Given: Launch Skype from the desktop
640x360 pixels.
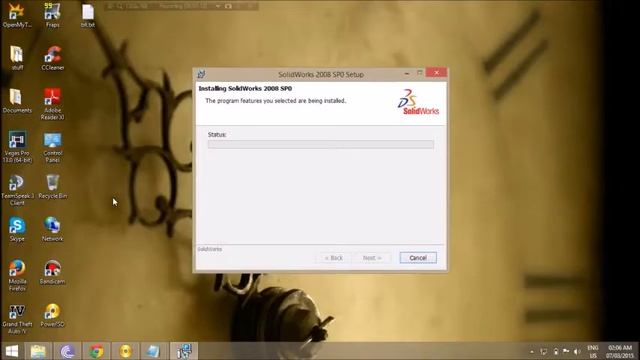Looking at the screenshot, I should (x=17, y=229).
